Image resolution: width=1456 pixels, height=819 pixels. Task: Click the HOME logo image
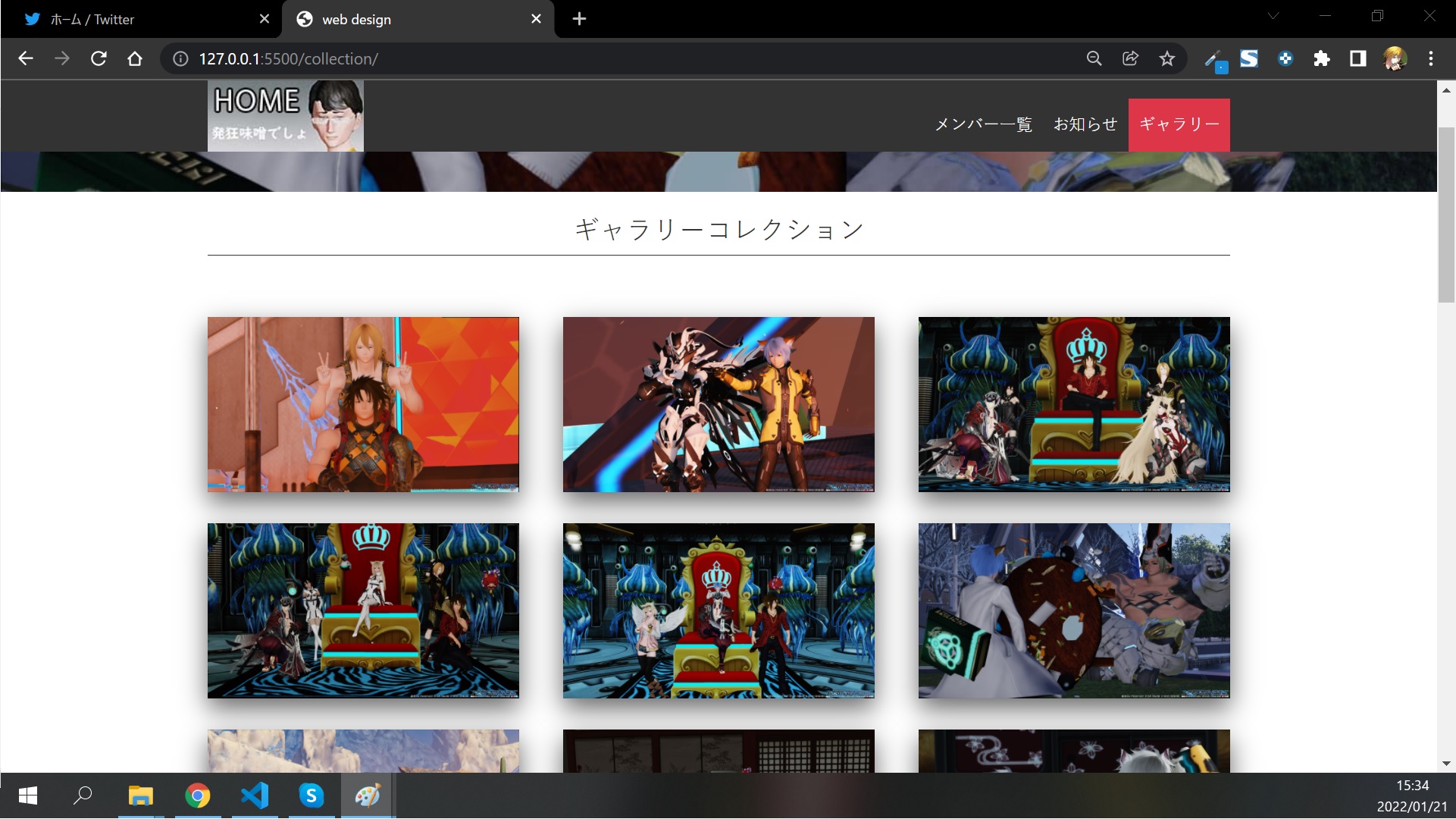pyautogui.click(x=286, y=116)
